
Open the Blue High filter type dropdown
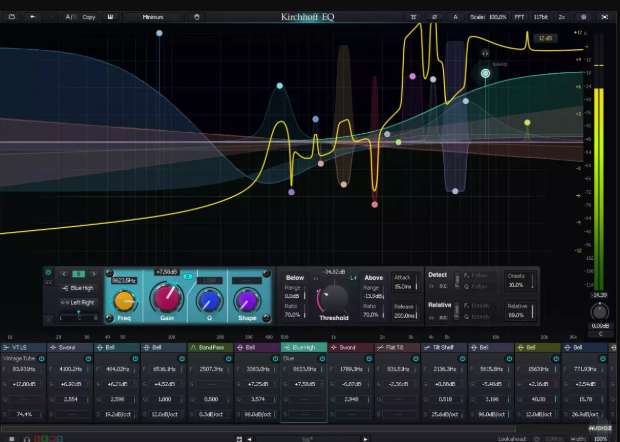78,288
